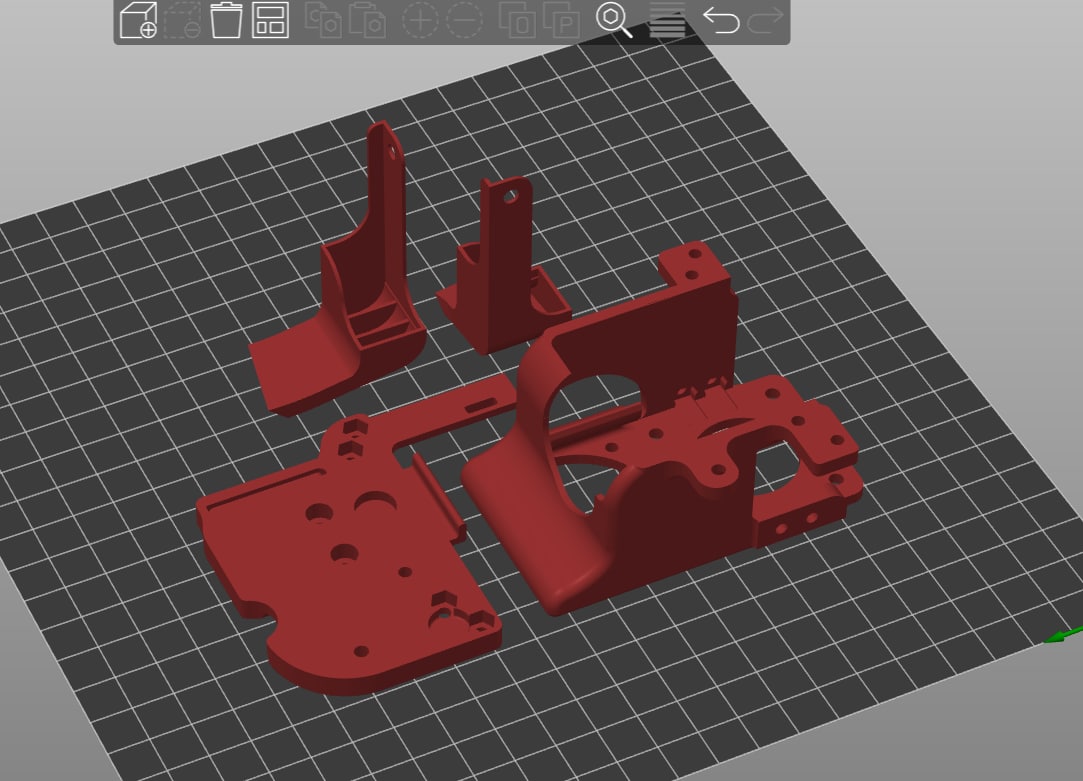This screenshot has height=781, width=1083.
Task: Click the greyed-out Delete selected object icon
Action: pos(183,20)
